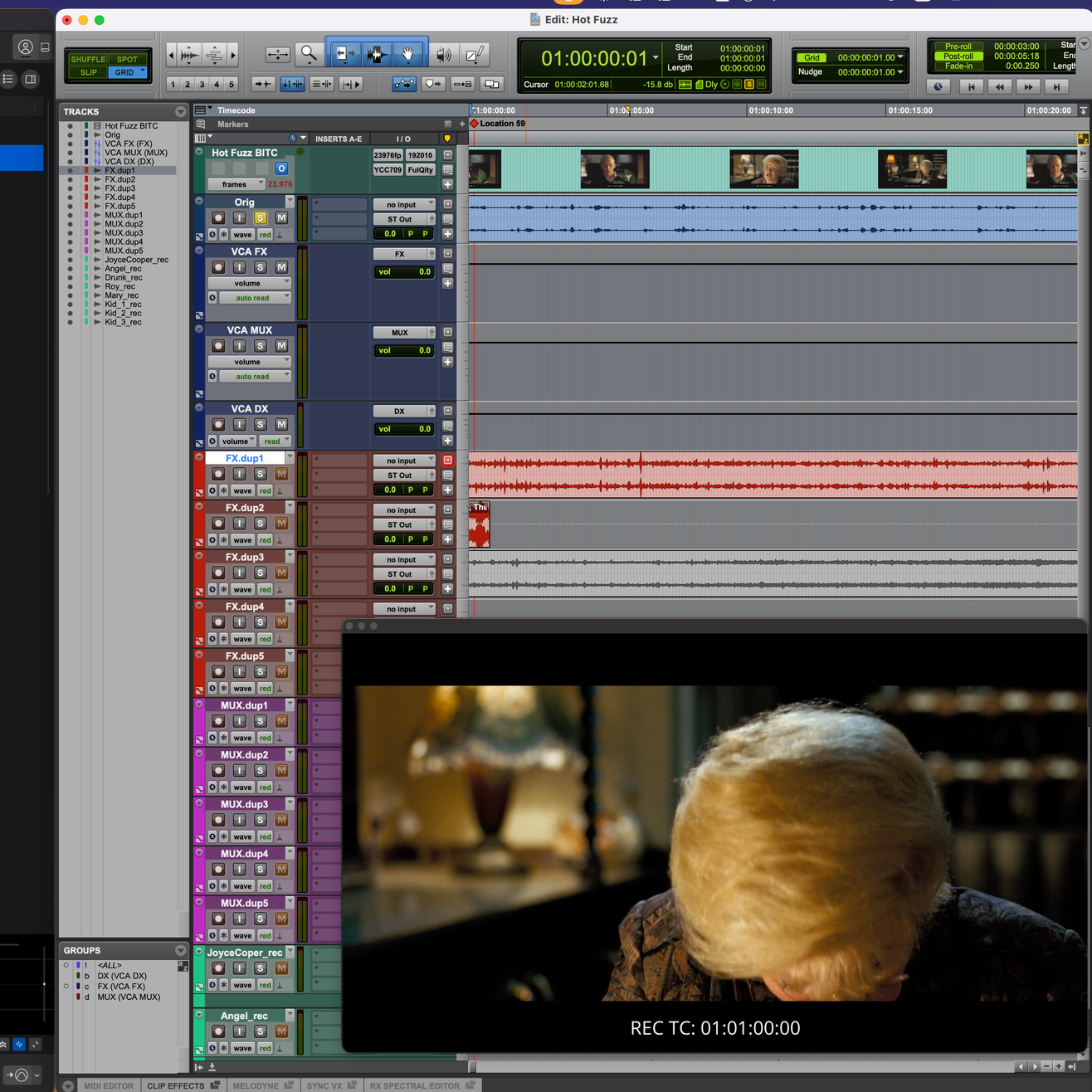Select the Selector waveform tool
The image size is (1092, 1092).
(x=376, y=55)
